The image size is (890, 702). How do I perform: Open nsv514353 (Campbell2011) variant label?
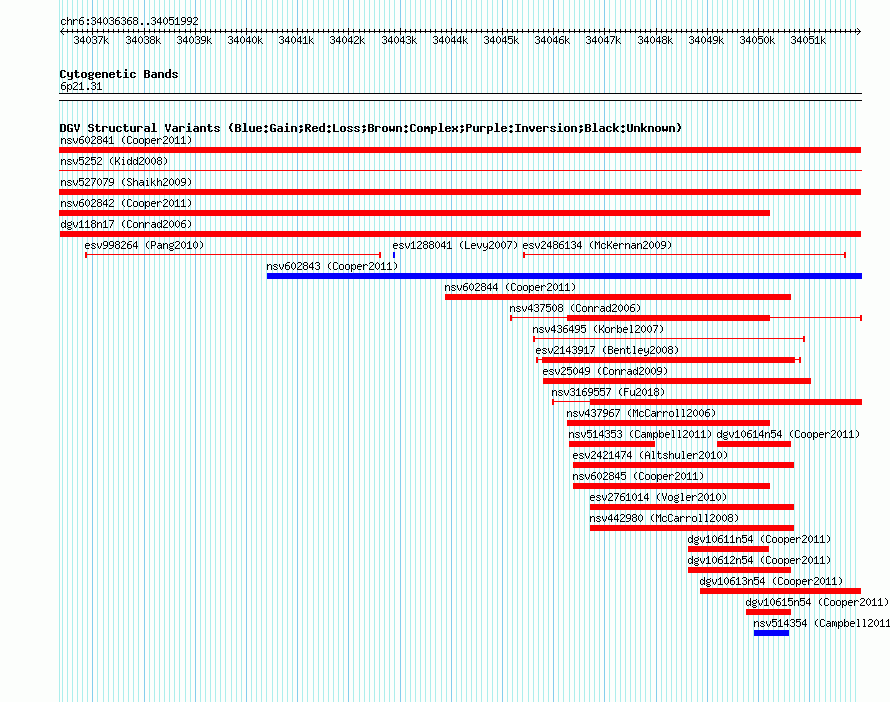coord(640,434)
